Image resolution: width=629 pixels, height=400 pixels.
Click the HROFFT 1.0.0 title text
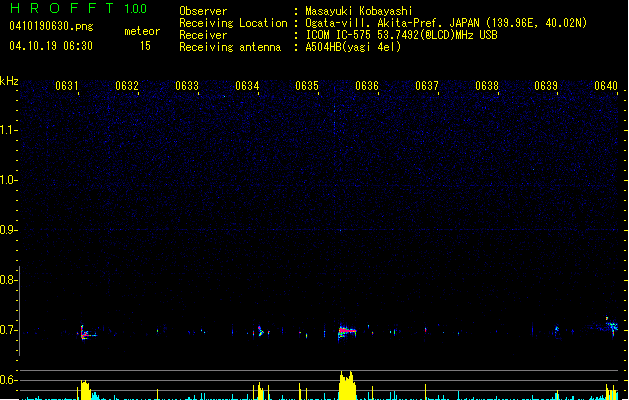pyautogui.click(x=79, y=8)
